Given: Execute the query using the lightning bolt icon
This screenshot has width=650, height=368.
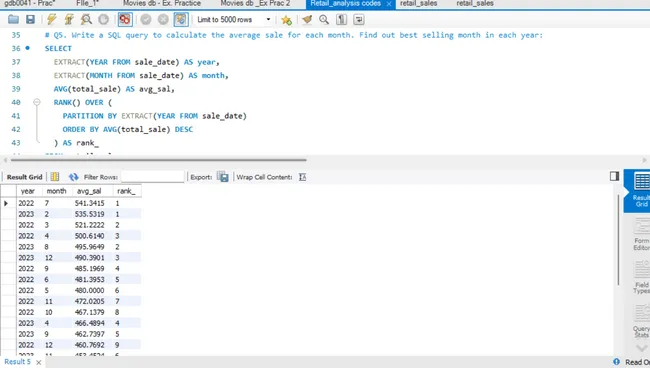Looking at the screenshot, I should [51, 19].
